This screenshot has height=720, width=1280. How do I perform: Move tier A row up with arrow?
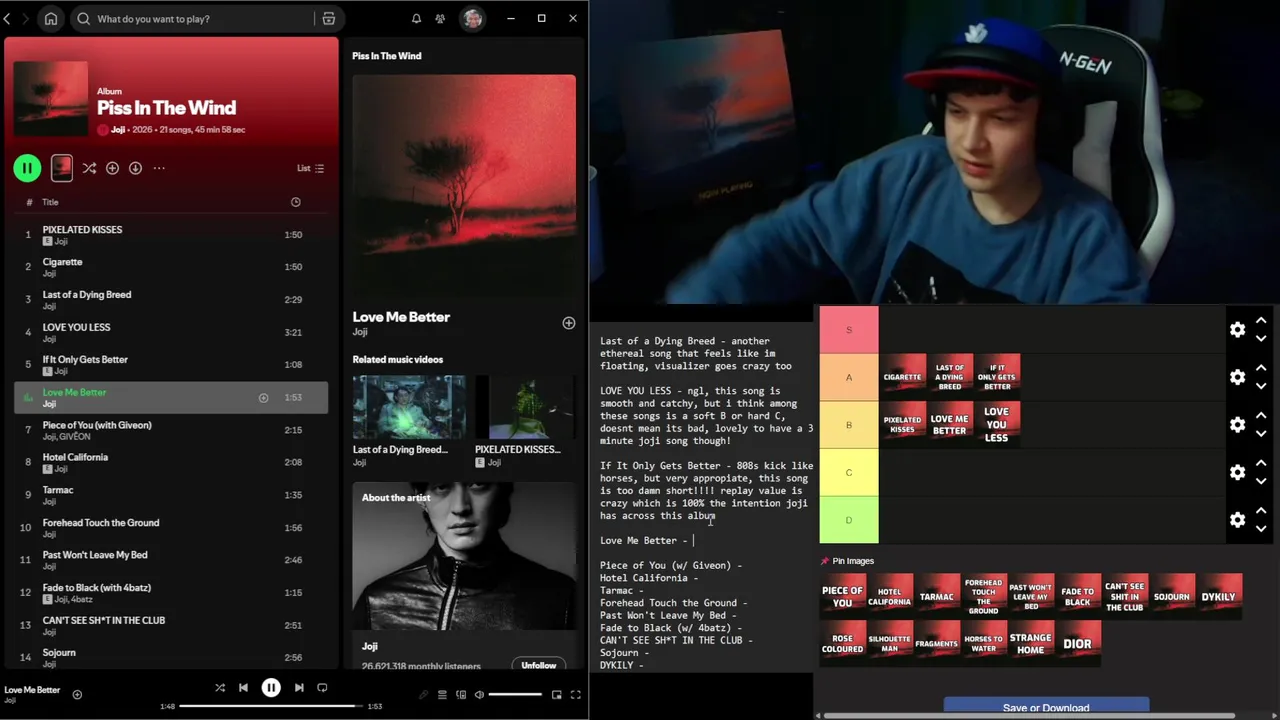click(1261, 368)
